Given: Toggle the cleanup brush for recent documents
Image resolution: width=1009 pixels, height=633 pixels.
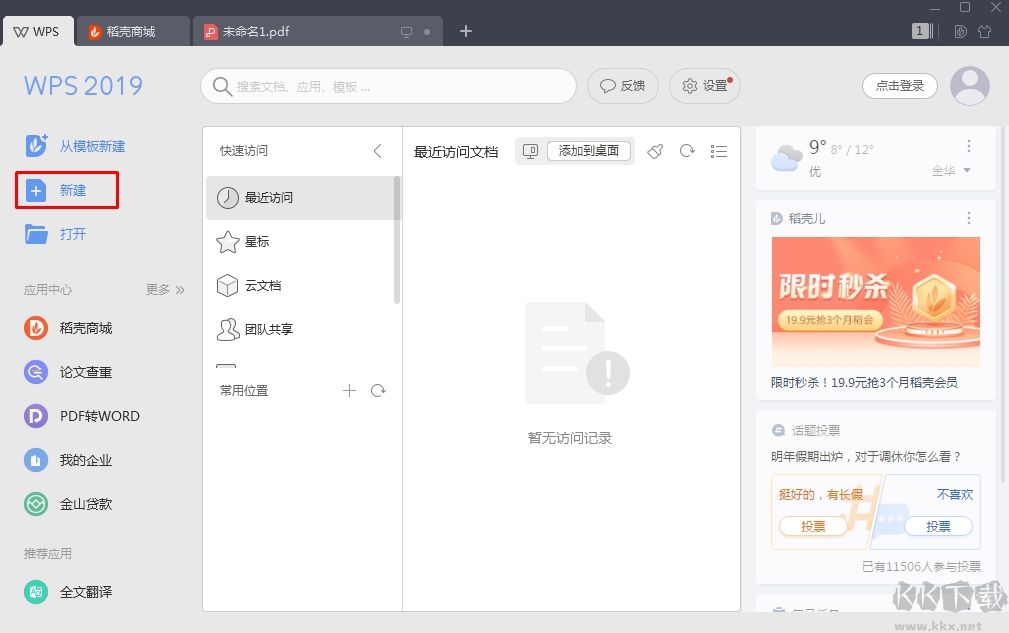Looking at the screenshot, I should coord(657,151).
